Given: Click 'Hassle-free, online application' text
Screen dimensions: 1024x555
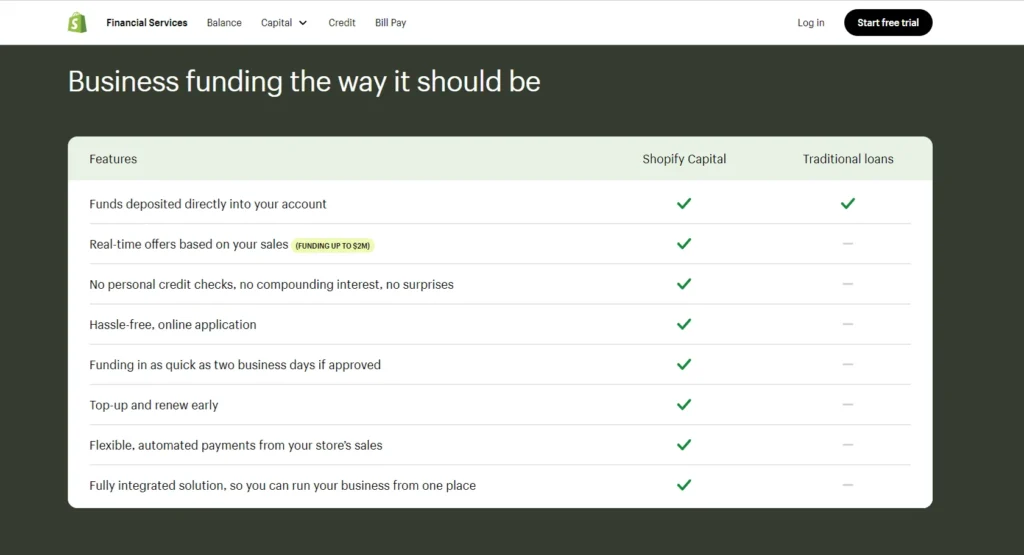Looking at the screenshot, I should tap(172, 325).
